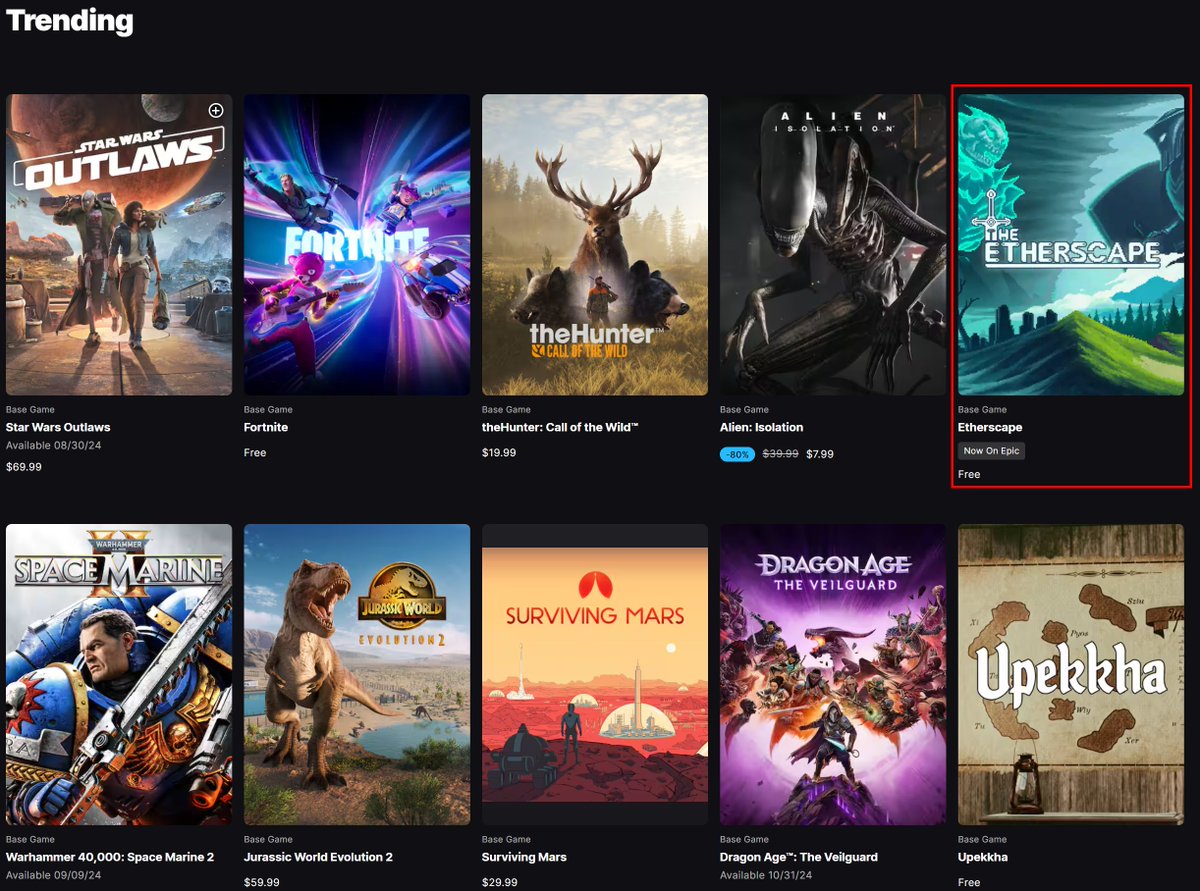Click the Warhammer 40,000: Space Marine 2 title

pos(110,857)
